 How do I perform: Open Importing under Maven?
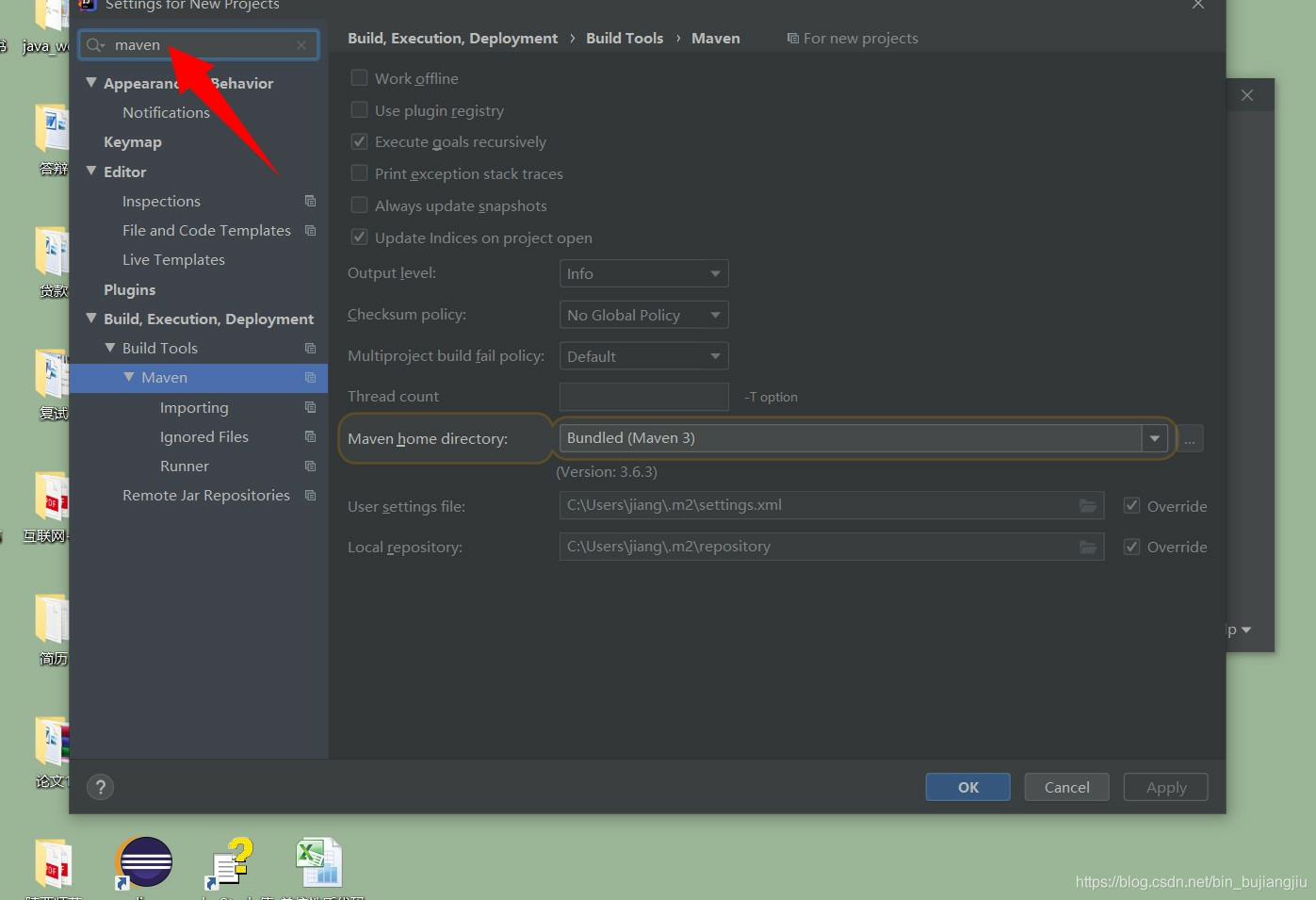pos(194,407)
